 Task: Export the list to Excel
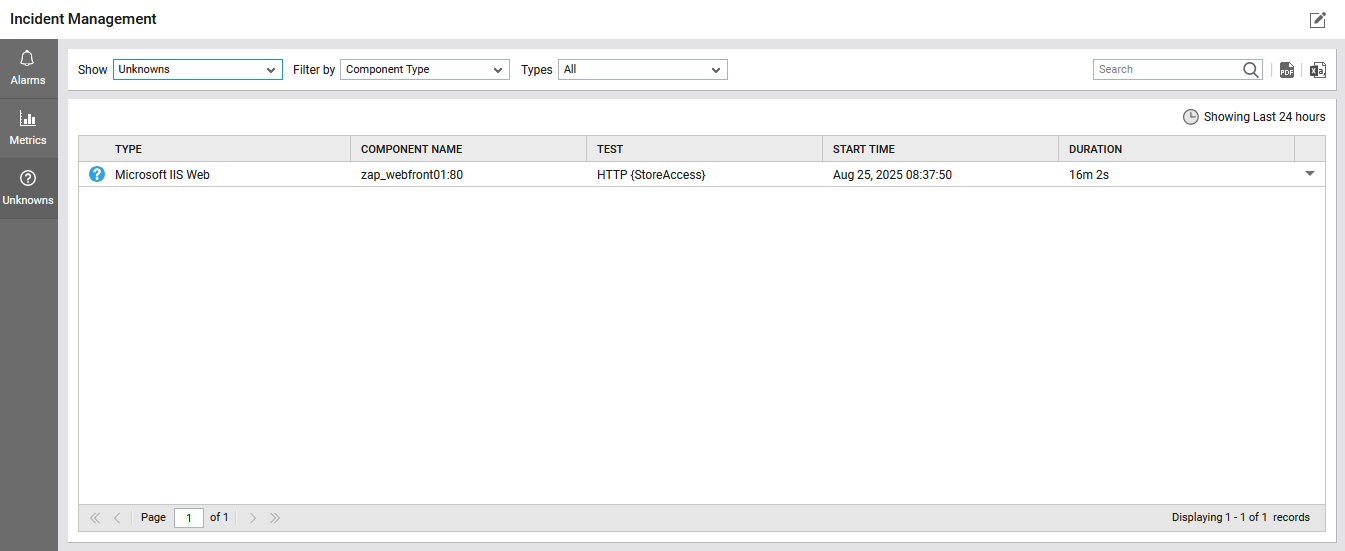1318,70
